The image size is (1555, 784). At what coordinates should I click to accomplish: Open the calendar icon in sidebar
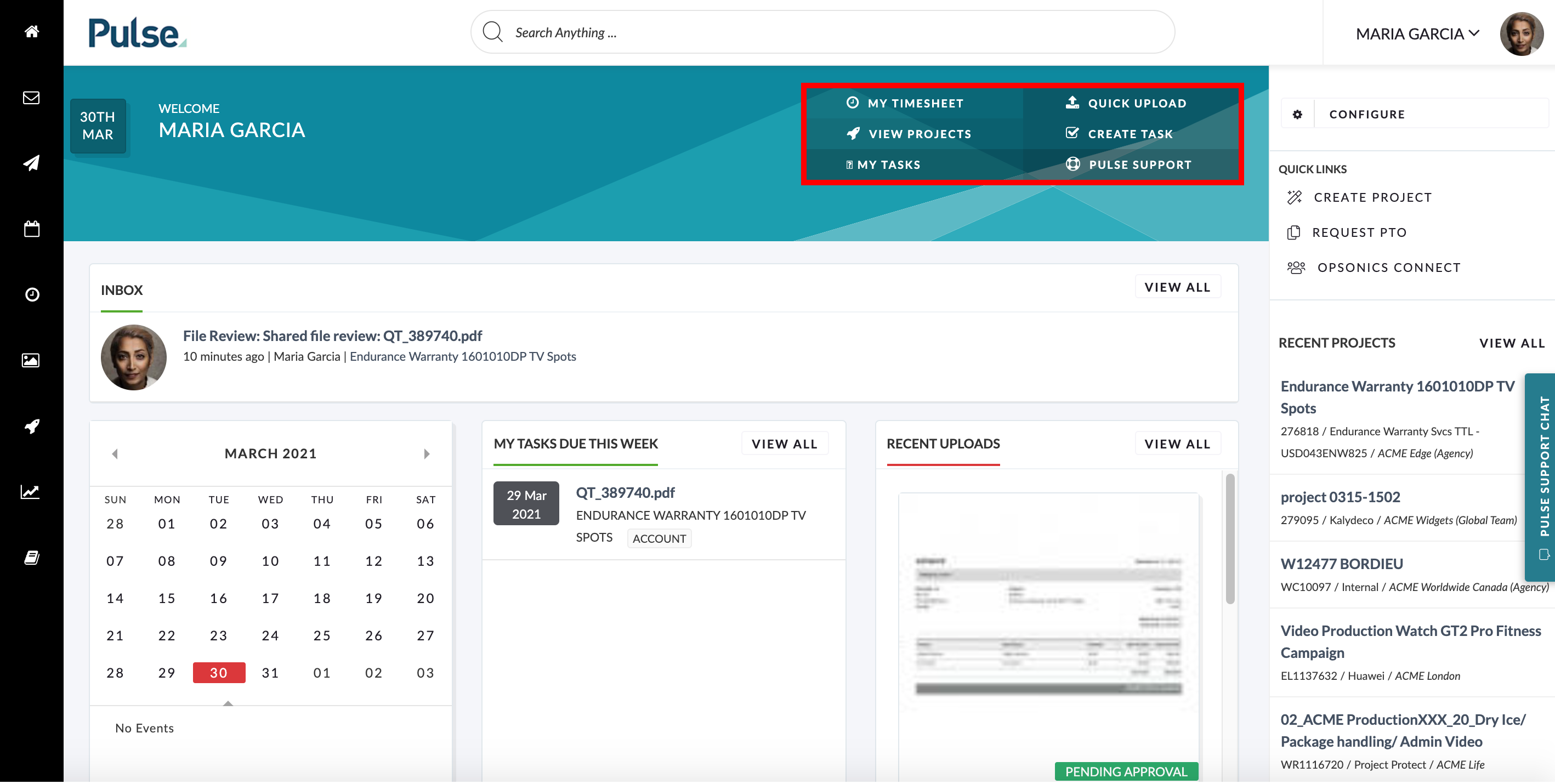[31, 229]
